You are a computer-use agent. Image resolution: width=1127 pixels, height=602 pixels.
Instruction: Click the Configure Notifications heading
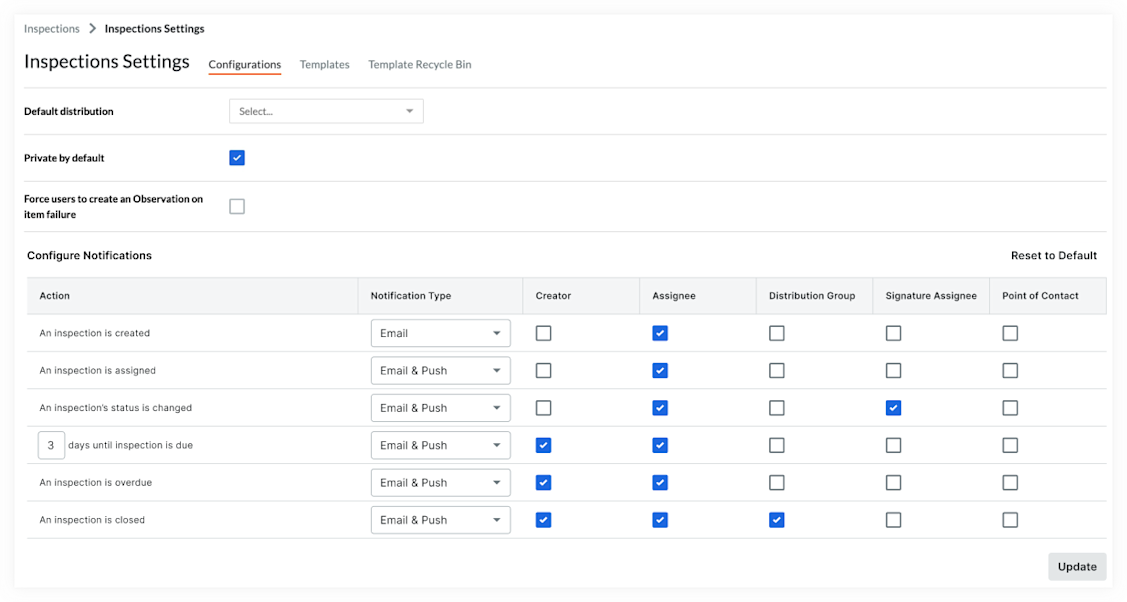(89, 256)
